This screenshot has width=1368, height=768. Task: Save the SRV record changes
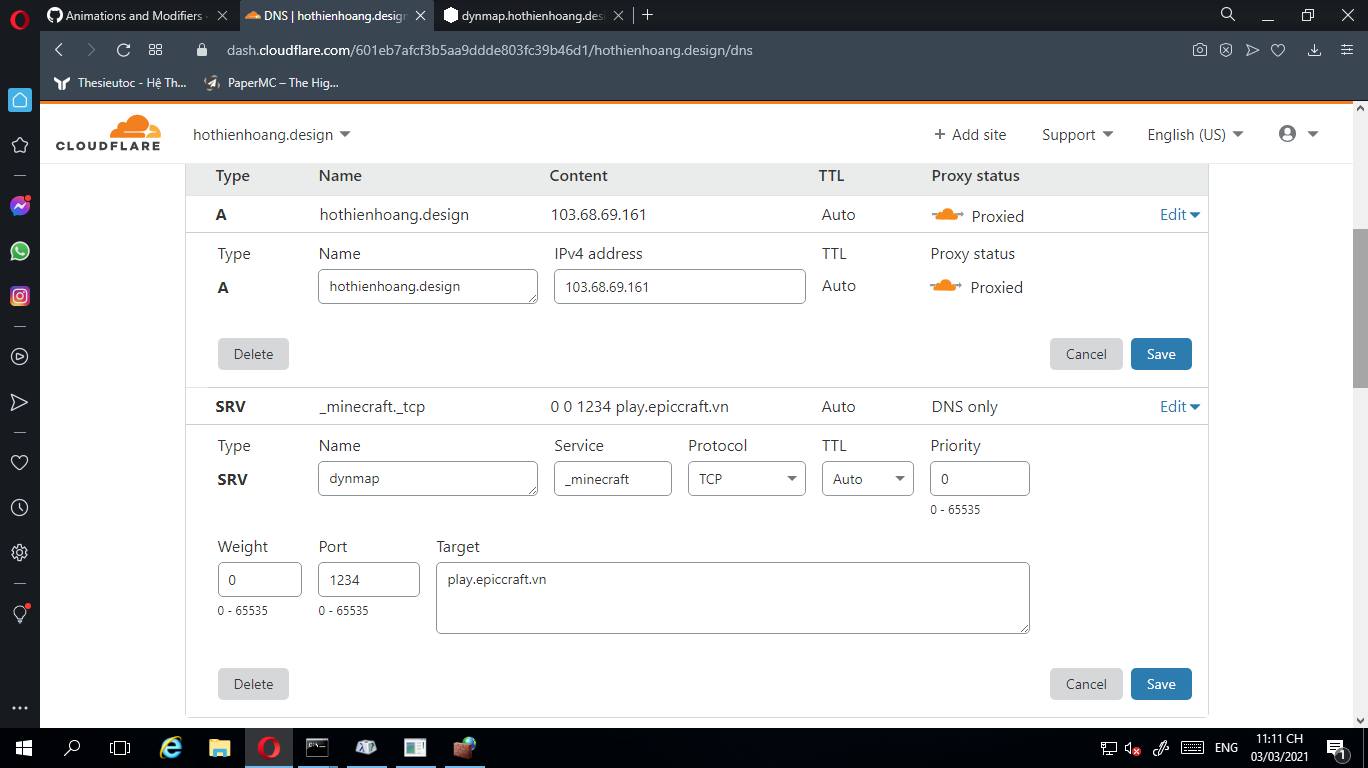coord(1160,684)
